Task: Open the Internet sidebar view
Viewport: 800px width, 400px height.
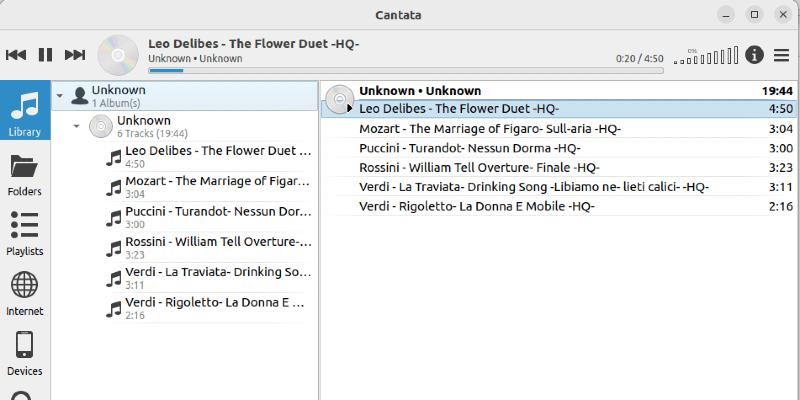Action: (x=25, y=294)
